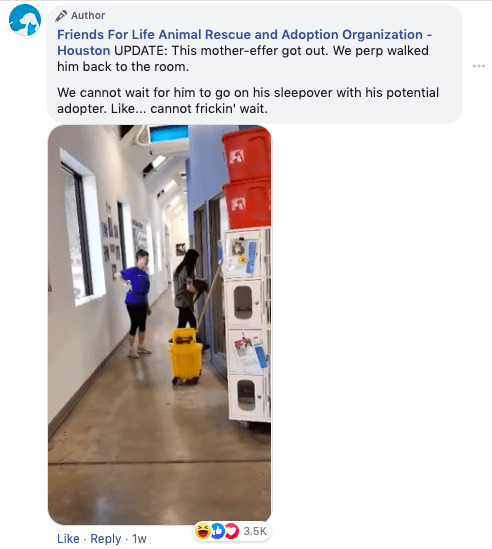Click the red heart reaction icon
This screenshot has width=492, height=549.
tap(231, 531)
